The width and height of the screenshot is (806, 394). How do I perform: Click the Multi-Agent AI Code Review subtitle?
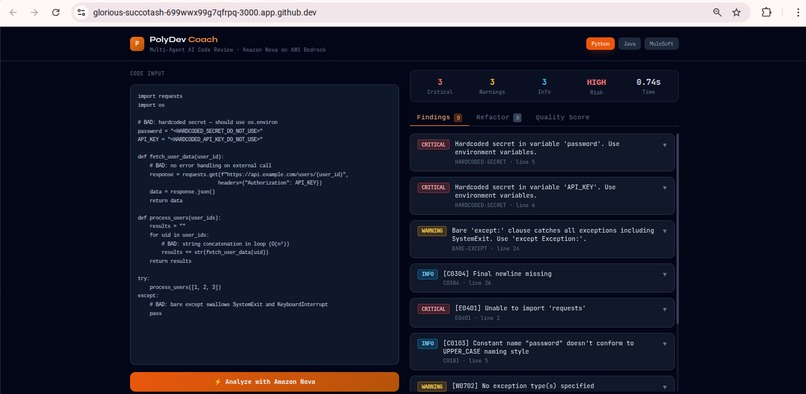237,50
